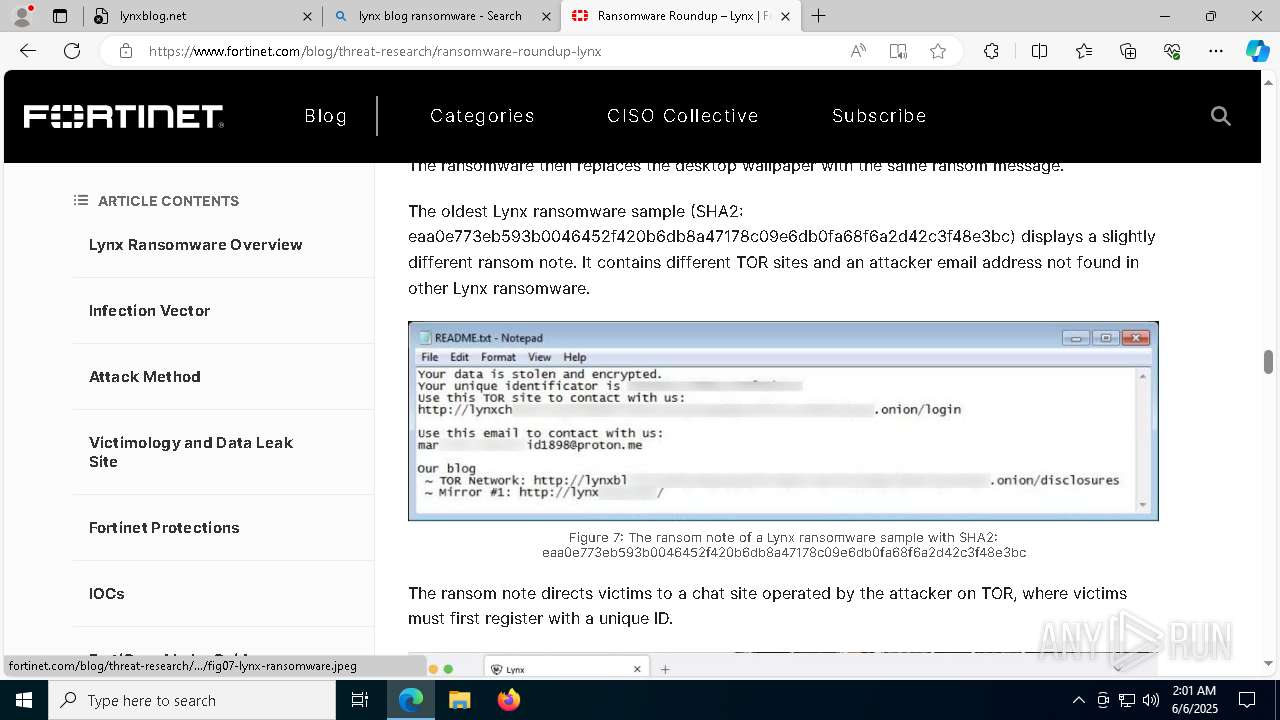
Task: Jump to Fortinet Protections section
Action: click(164, 528)
